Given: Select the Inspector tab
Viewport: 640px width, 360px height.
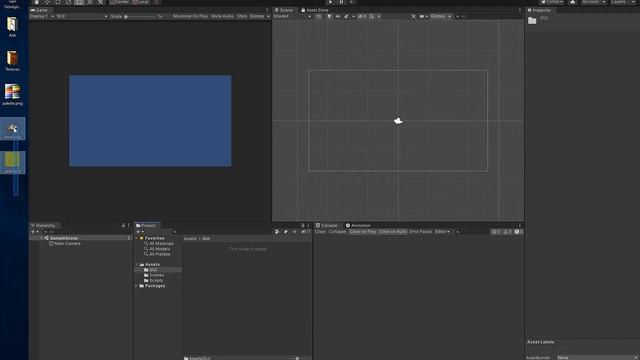Looking at the screenshot, I should point(540,10).
